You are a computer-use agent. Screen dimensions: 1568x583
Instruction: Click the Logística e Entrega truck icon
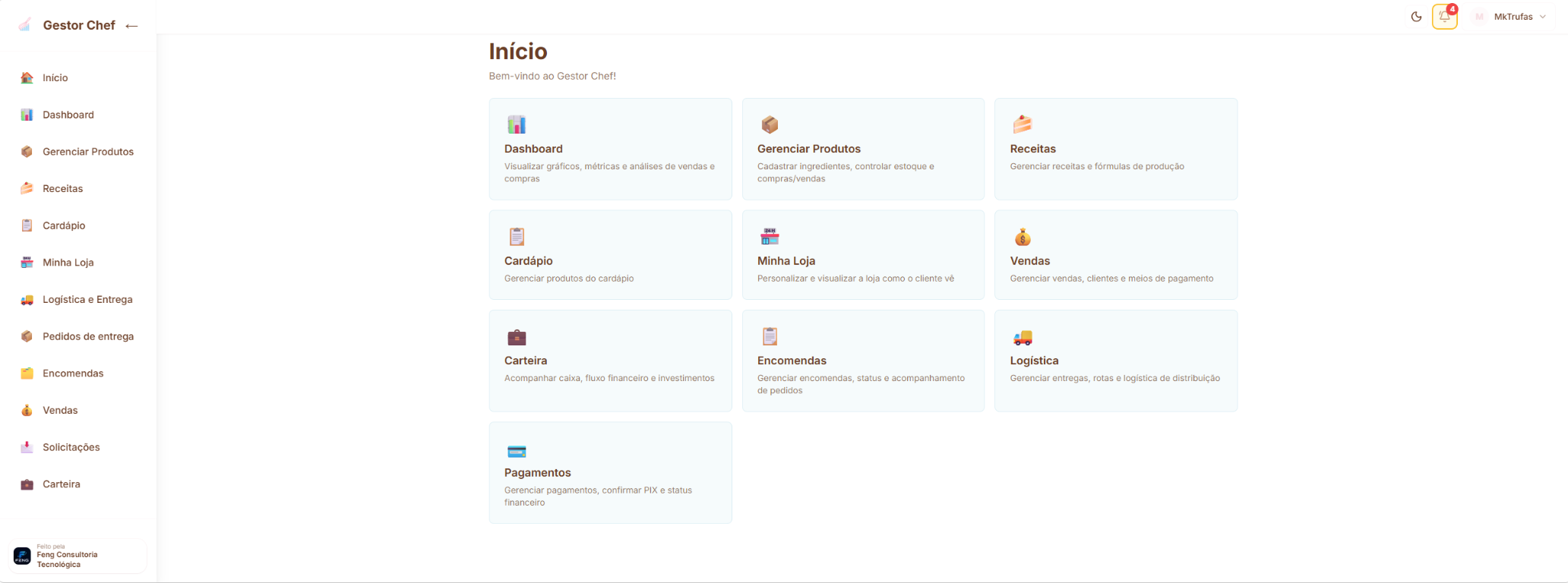click(27, 299)
